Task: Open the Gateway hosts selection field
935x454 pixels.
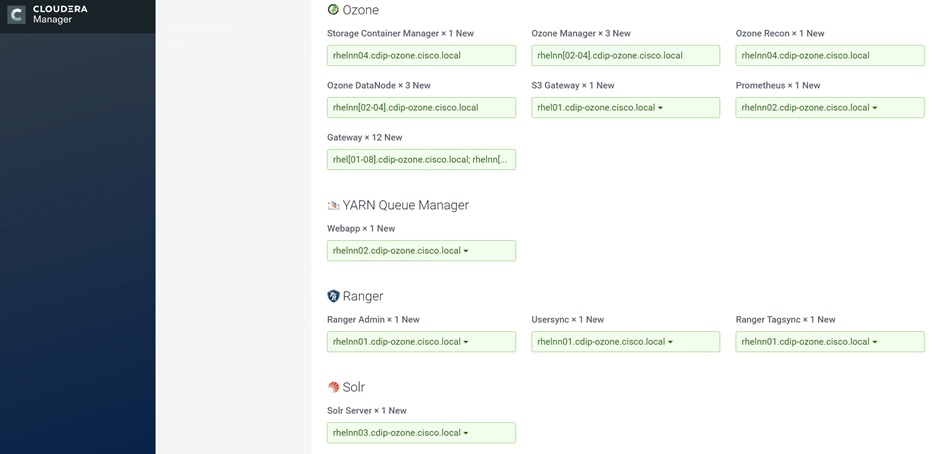Action: [x=421, y=159]
